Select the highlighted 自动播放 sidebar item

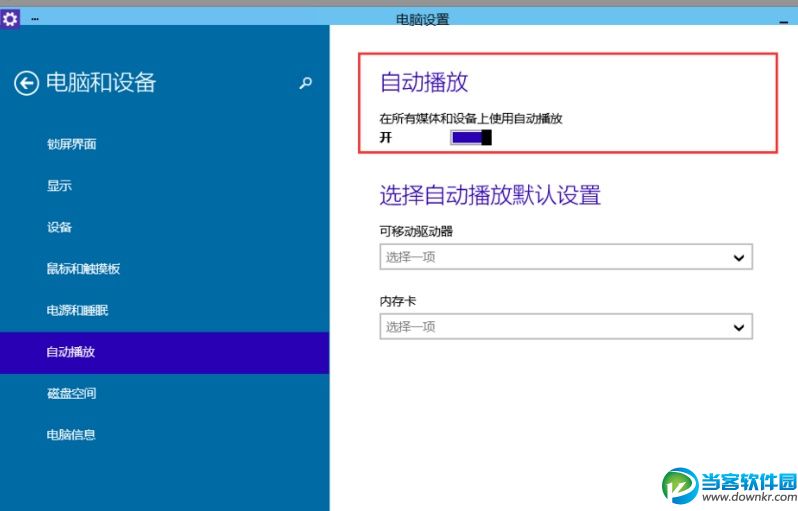click(164, 352)
